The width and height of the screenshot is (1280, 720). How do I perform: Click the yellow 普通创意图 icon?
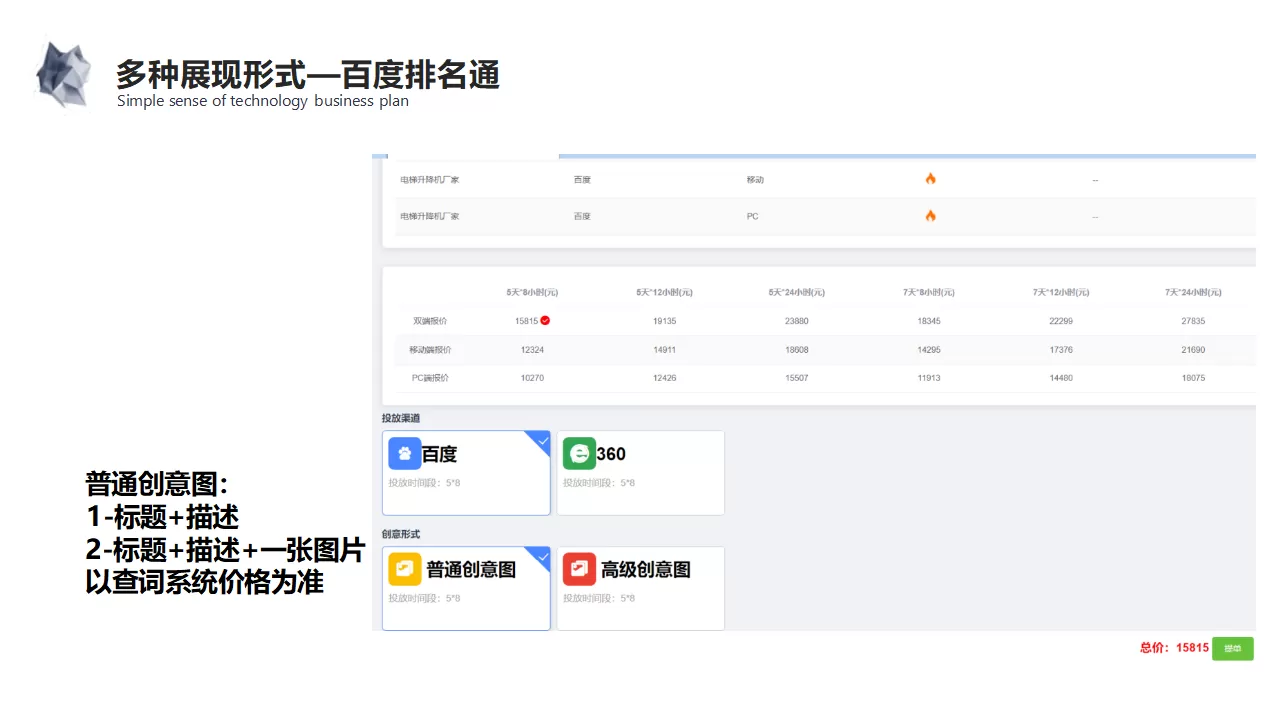(404, 568)
